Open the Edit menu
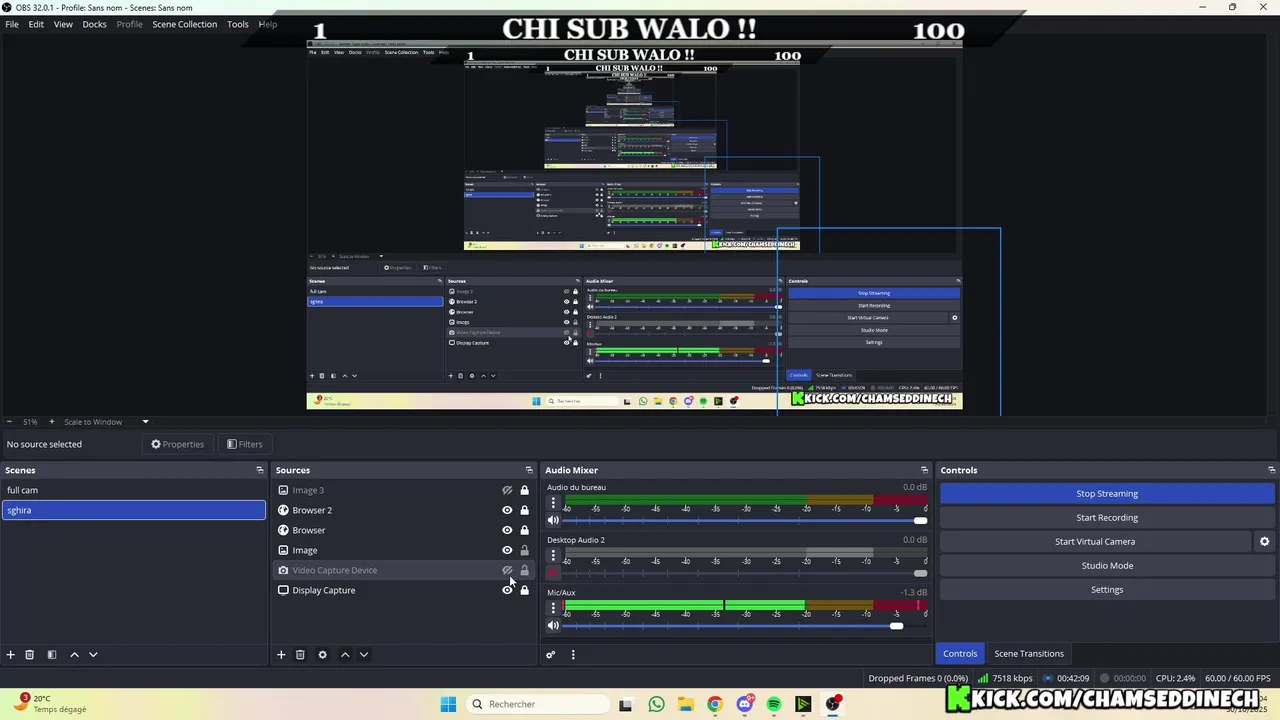The image size is (1280, 720). tap(36, 24)
